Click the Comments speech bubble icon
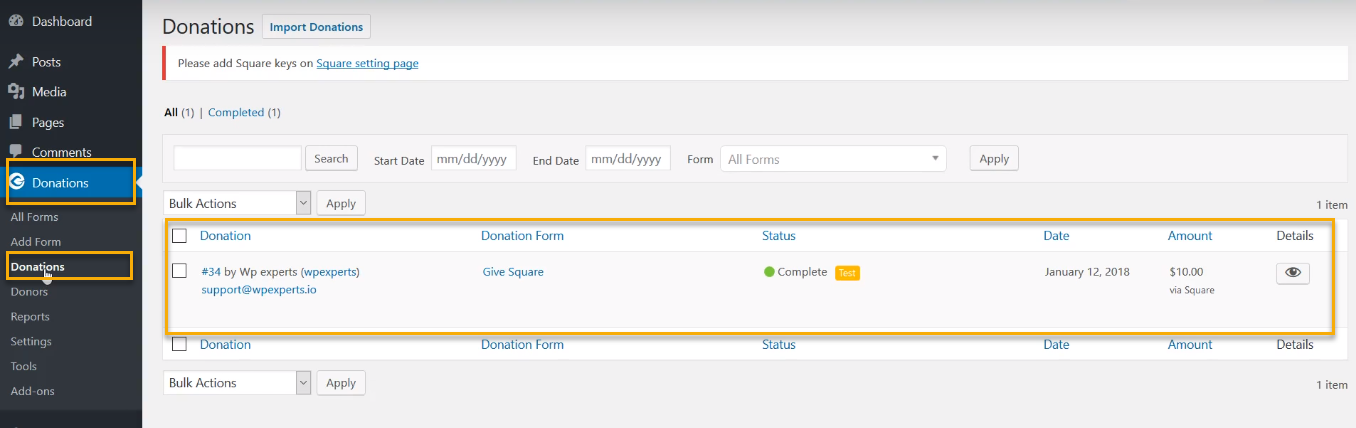 (16, 152)
